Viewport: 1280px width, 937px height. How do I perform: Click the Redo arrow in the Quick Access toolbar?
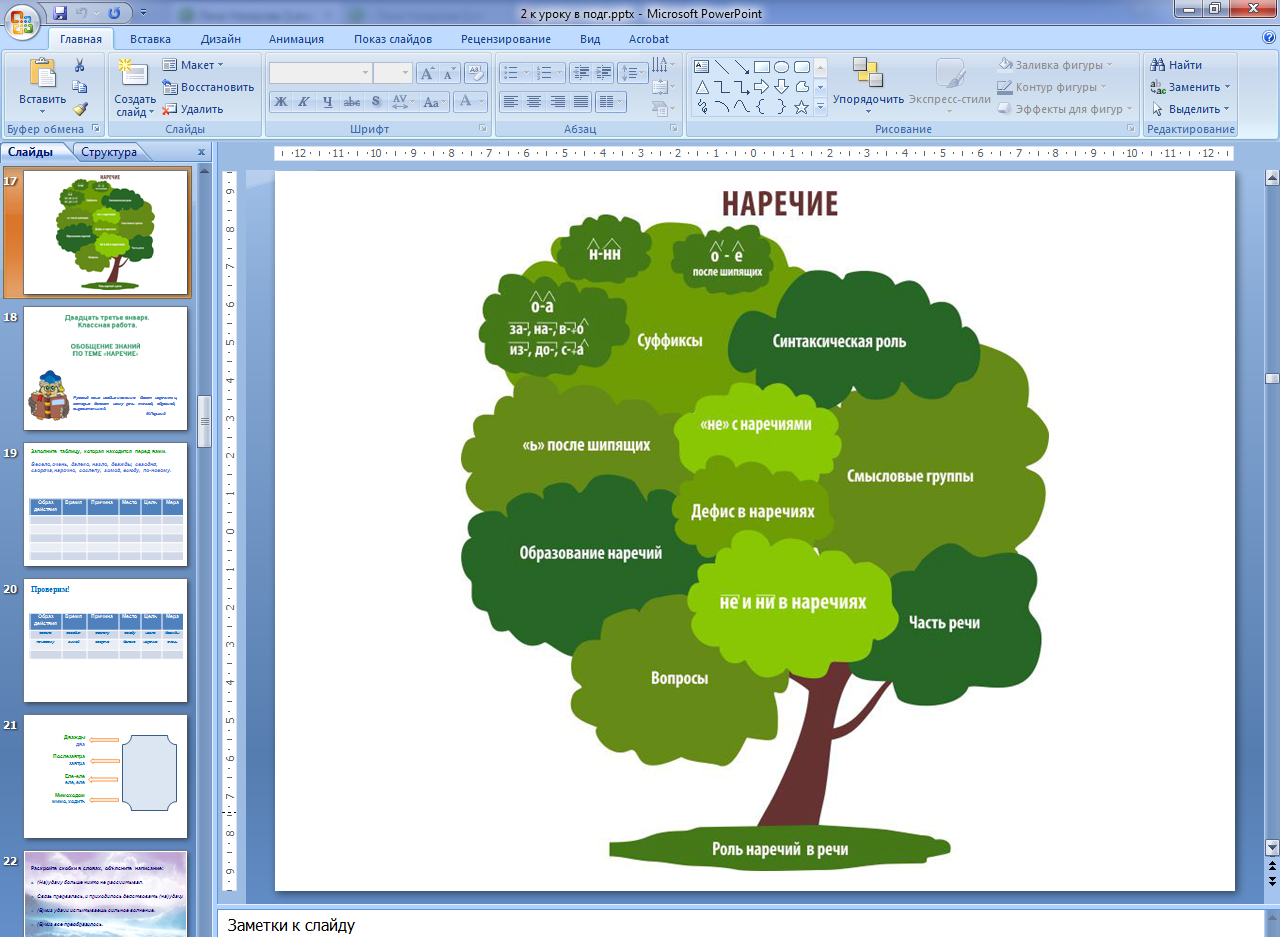tap(113, 13)
